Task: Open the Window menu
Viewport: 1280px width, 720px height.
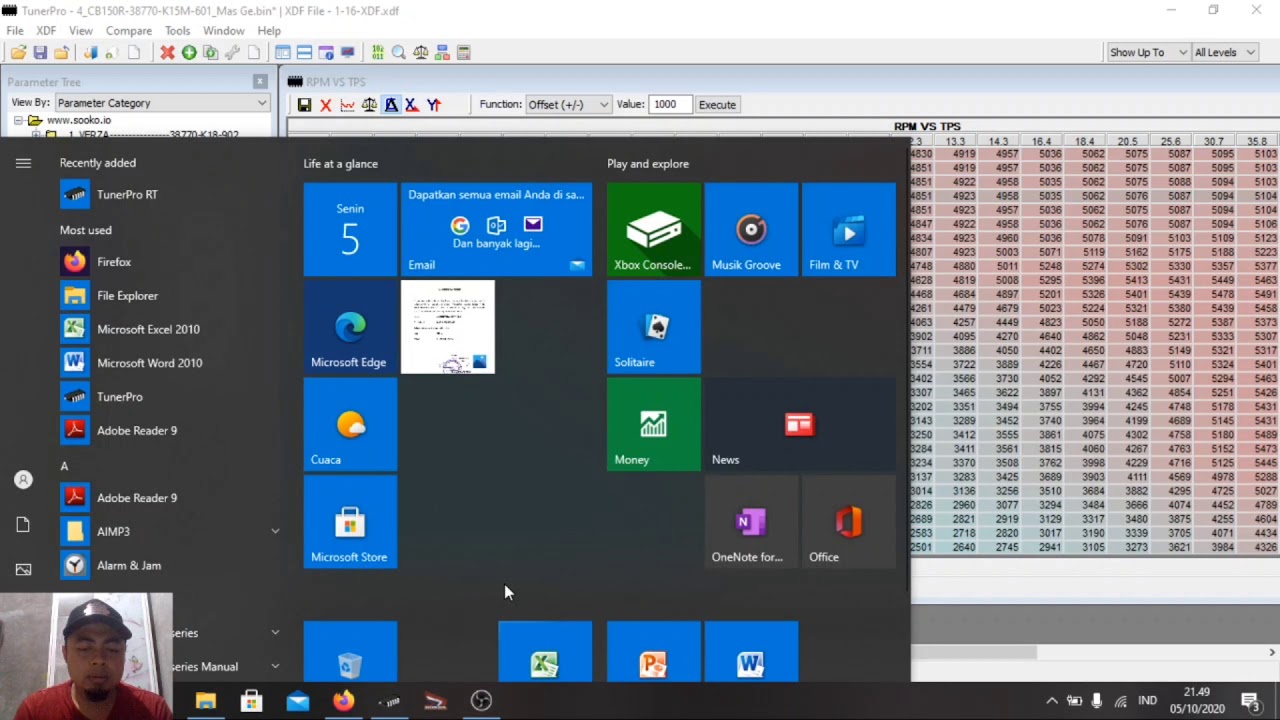Action: [224, 31]
